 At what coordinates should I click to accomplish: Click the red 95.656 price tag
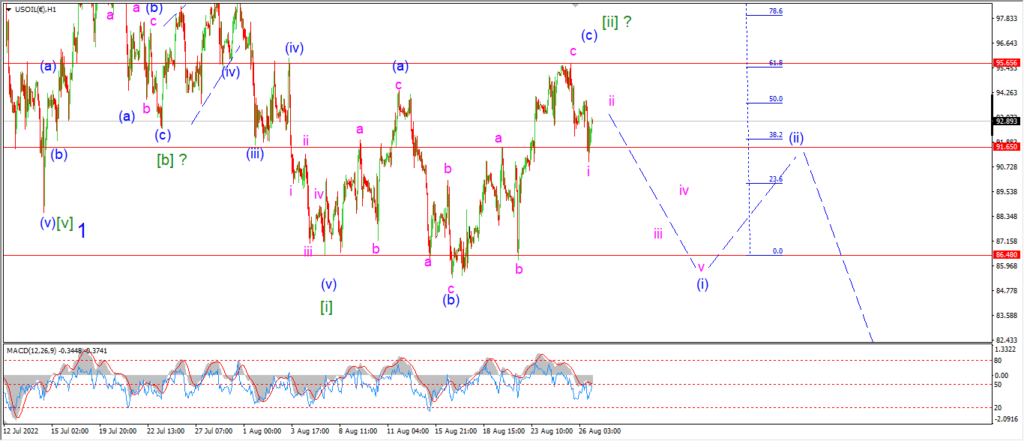(1004, 63)
